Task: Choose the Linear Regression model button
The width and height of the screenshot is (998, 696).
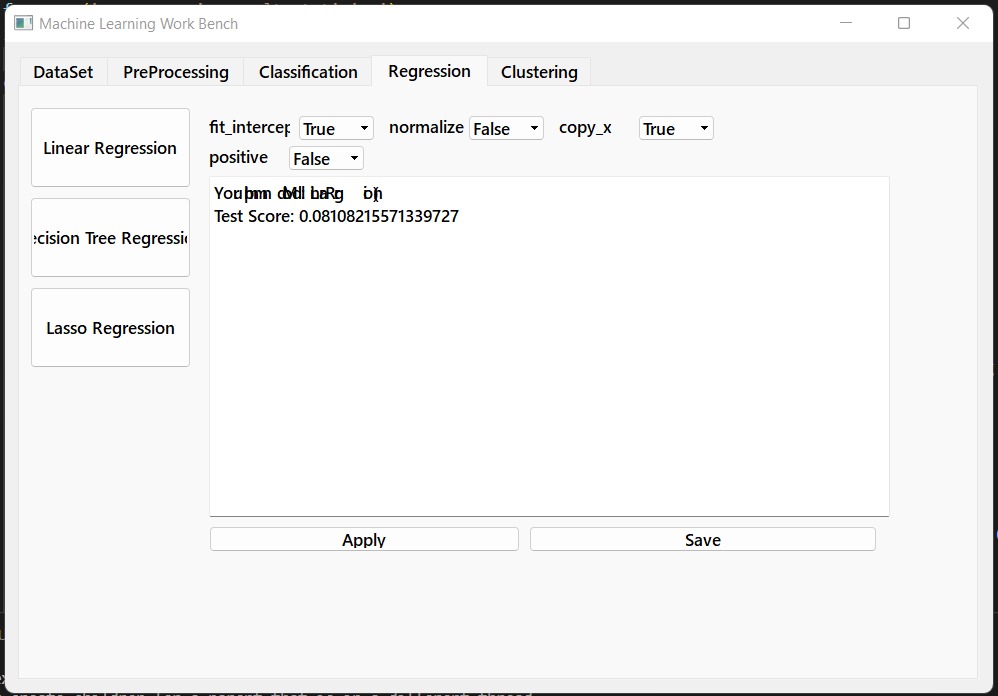Action: pos(110,148)
